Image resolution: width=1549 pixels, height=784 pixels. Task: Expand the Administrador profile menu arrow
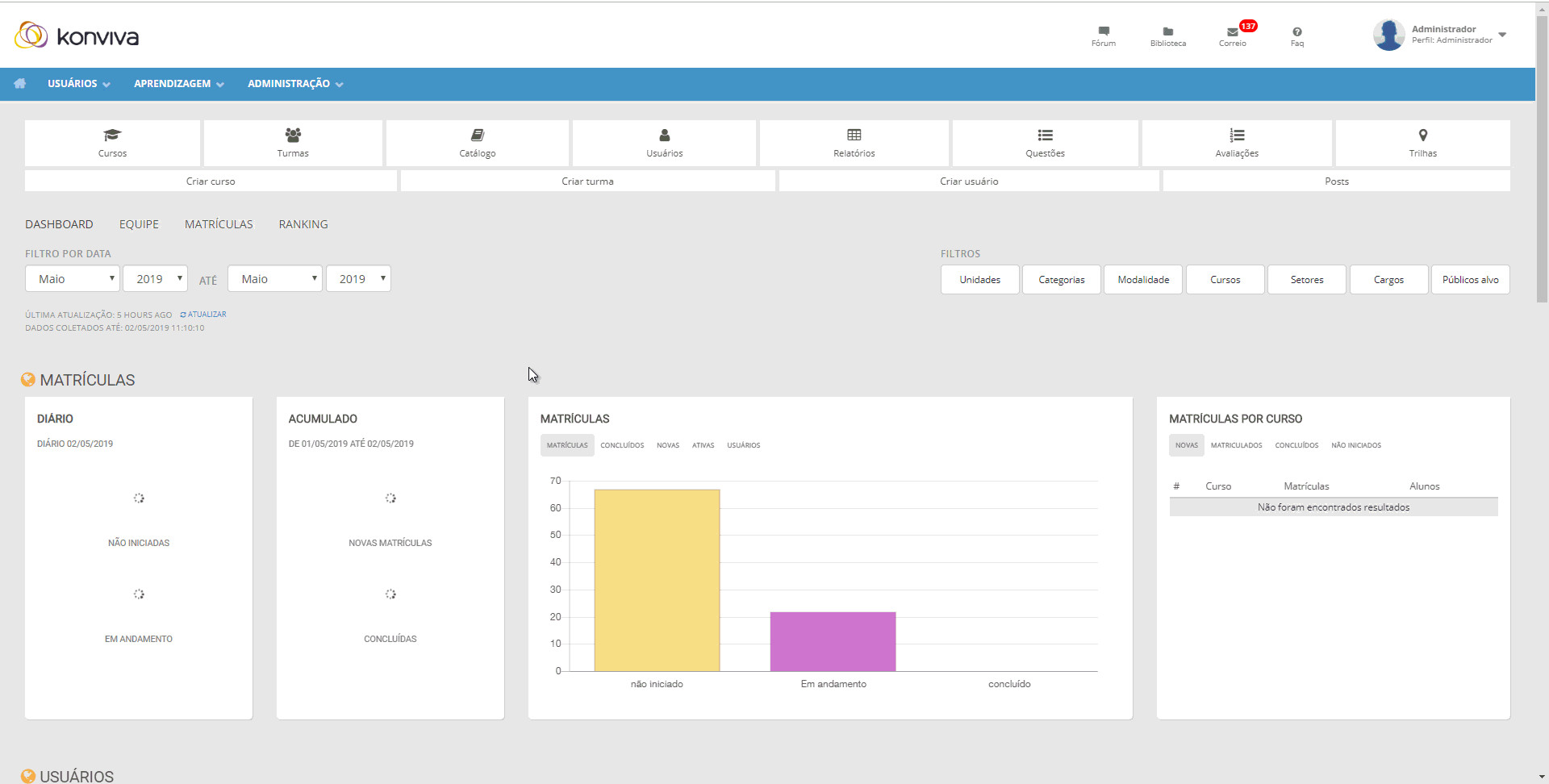pos(1502,35)
